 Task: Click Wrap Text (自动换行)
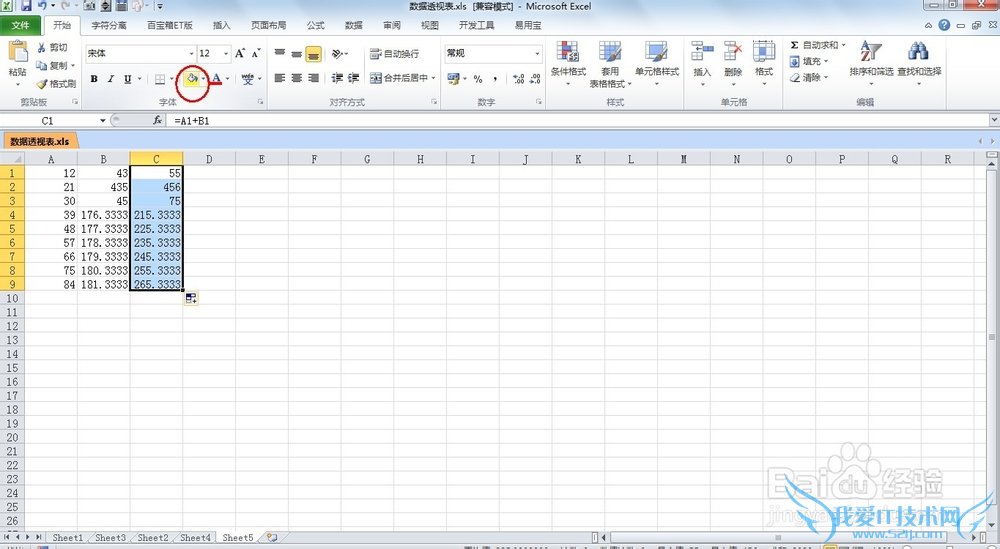(395, 54)
